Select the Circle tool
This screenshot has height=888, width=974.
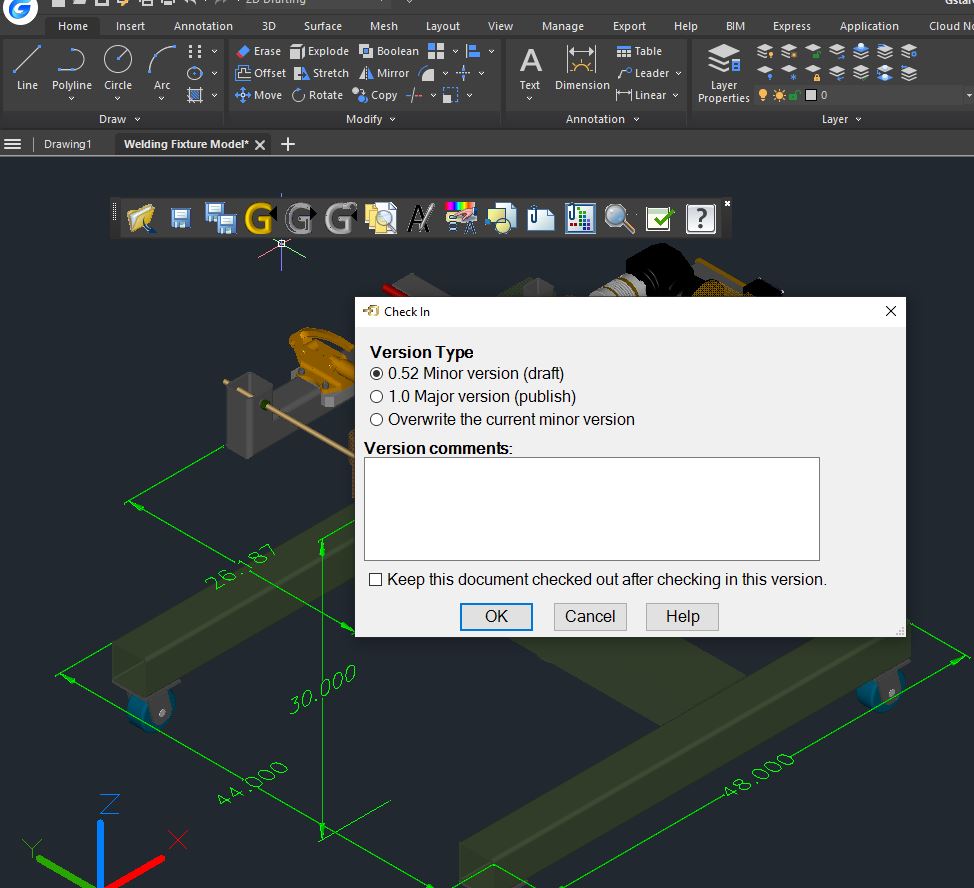117,68
